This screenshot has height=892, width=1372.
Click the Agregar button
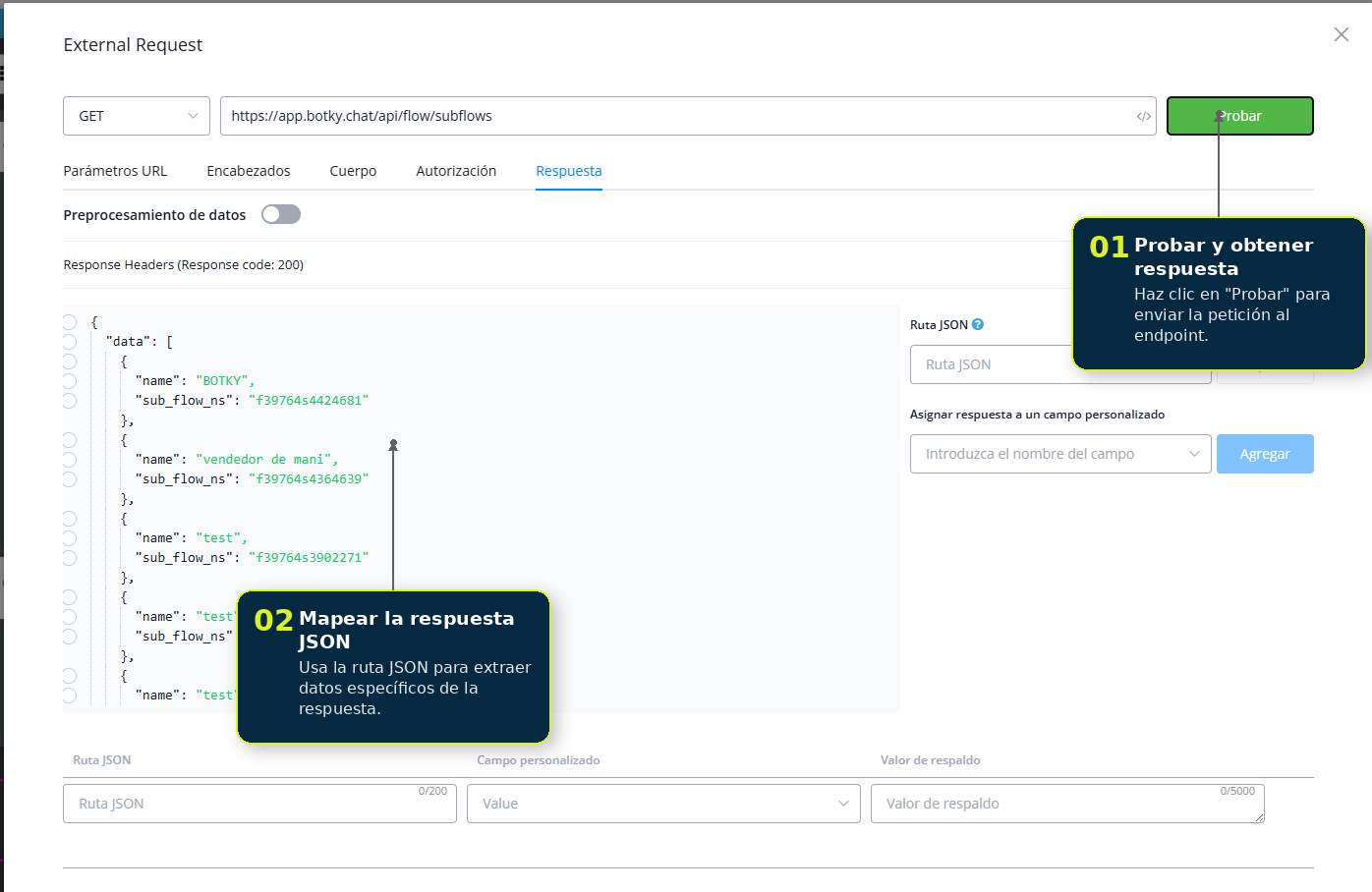(x=1265, y=454)
